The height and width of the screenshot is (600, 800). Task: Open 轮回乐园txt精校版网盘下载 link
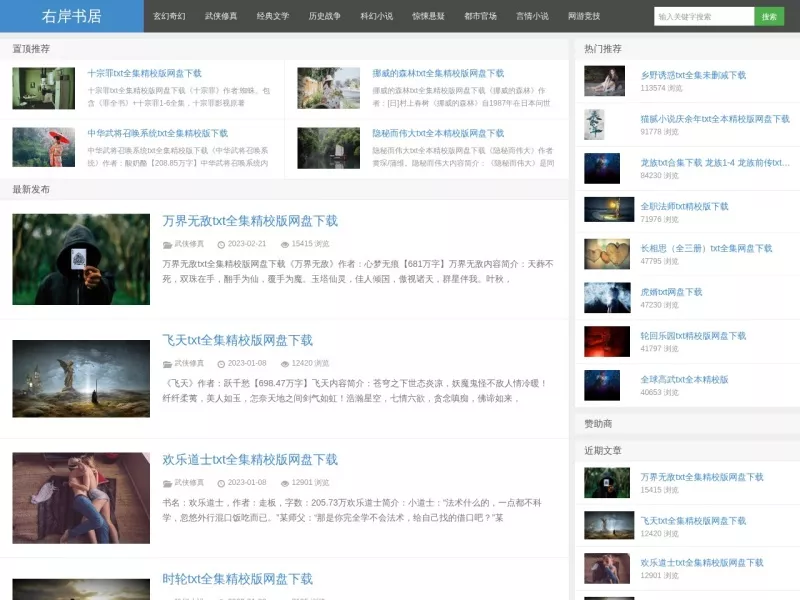[x=693, y=336]
